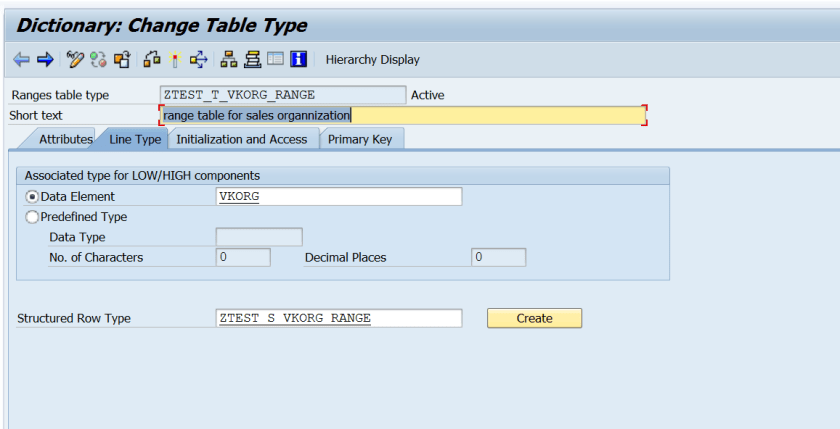
Task: Select the Line Type tab
Action: pos(135,139)
